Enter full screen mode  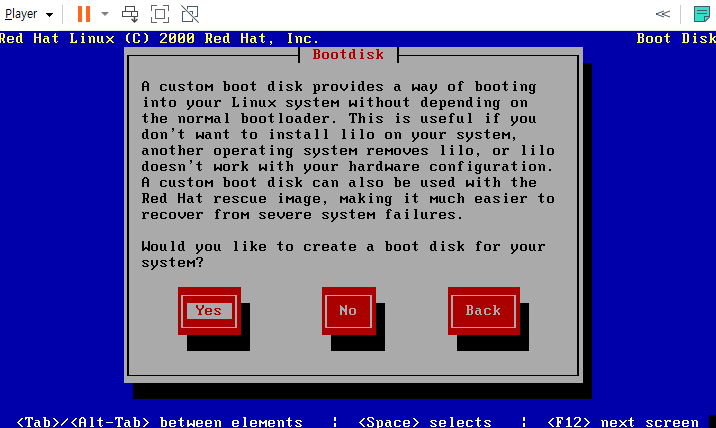(160, 14)
